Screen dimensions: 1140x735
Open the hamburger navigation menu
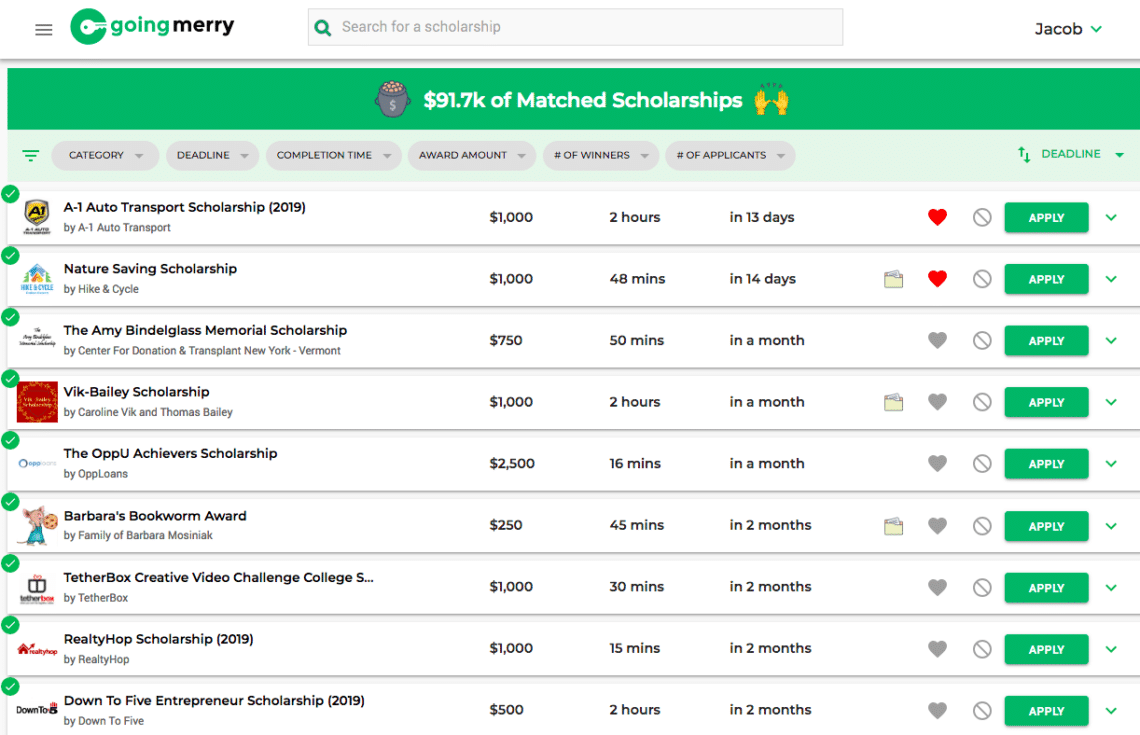click(44, 29)
